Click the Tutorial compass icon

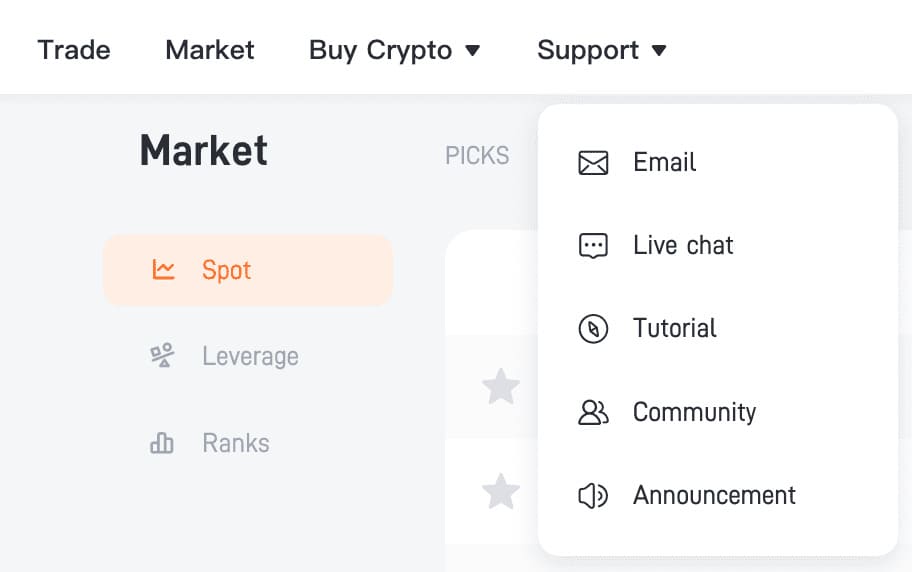click(593, 329)
